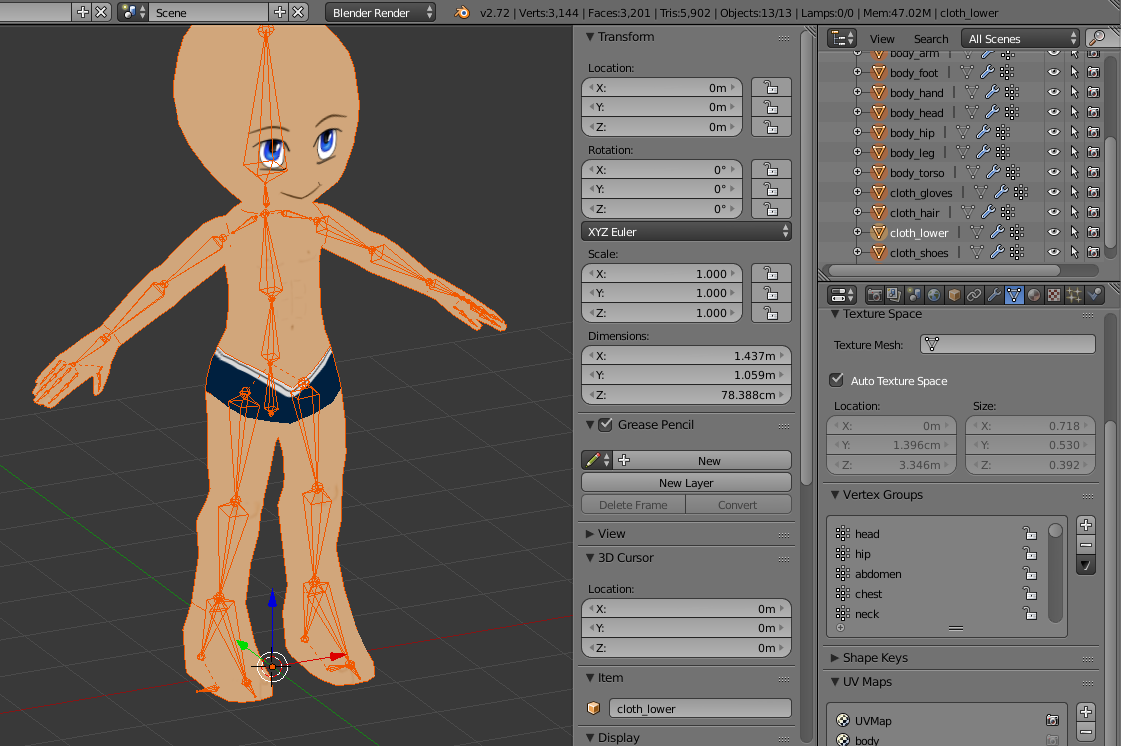This screenshot has height=746, width=1121.
Task: Open the Texture checkerboard properties tab
Action: coord(1054,295)
